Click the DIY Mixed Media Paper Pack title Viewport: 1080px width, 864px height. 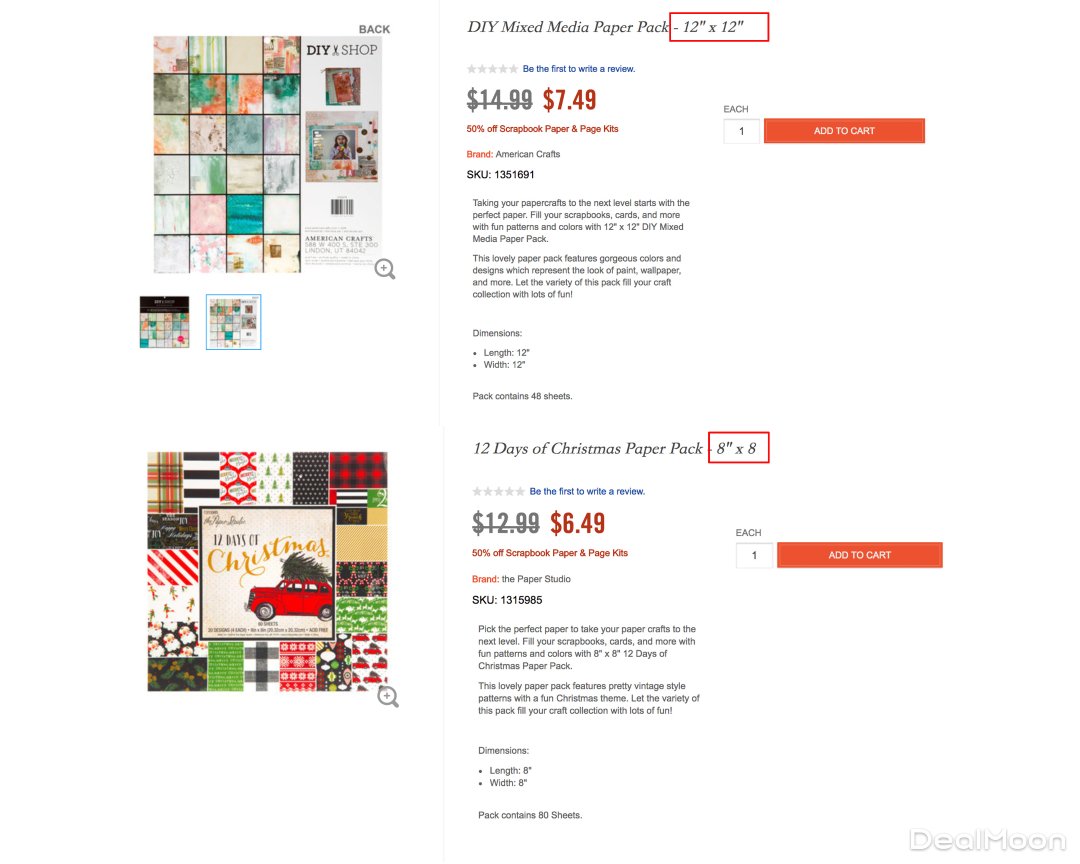pyautogui.click(x=567, y=27)
